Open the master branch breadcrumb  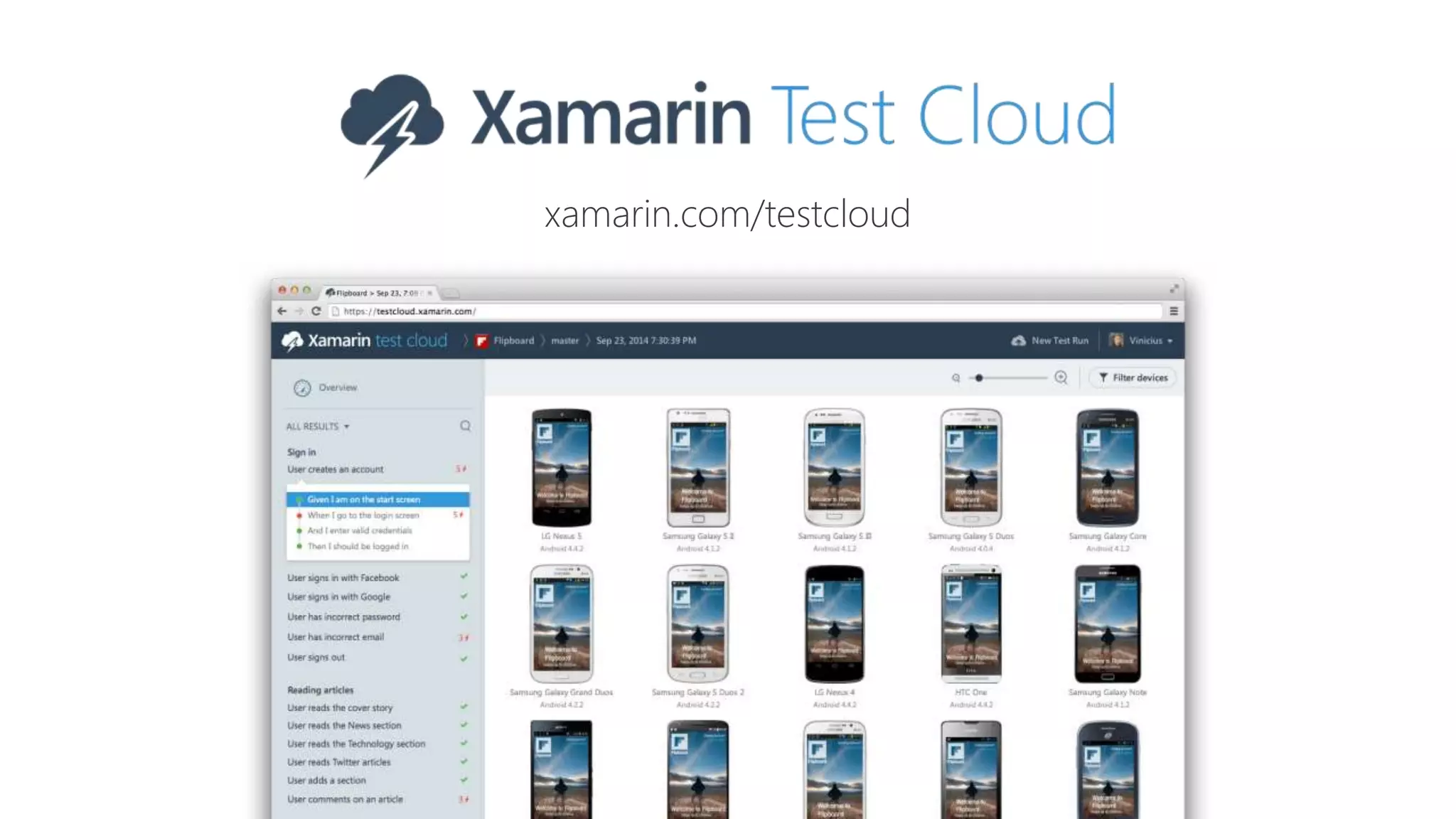coord(565,341)
